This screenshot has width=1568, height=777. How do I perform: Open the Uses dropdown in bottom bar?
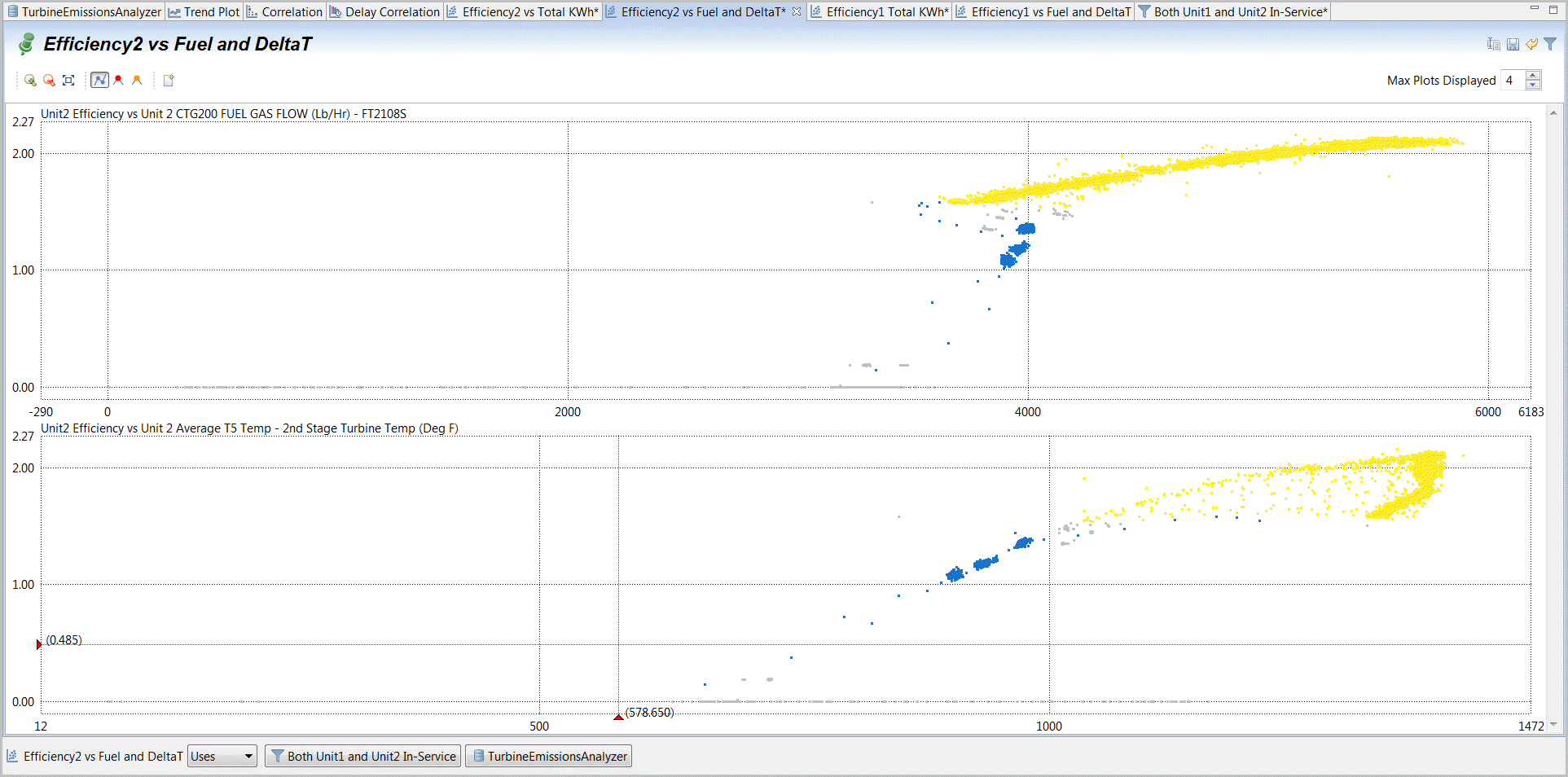(222, 756)
